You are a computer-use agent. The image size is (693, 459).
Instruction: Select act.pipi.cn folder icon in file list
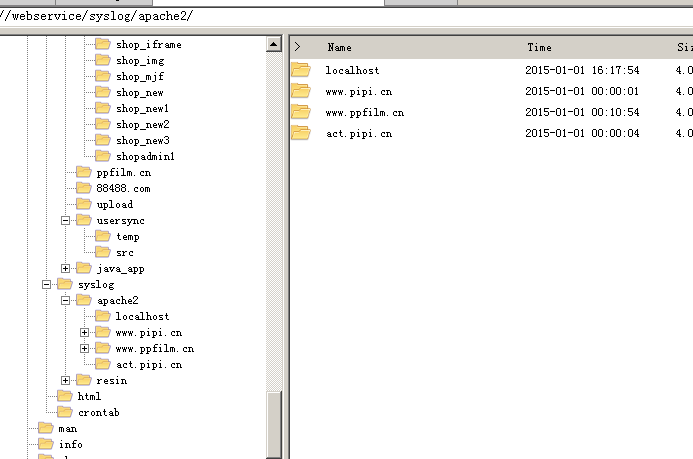click(301, 133)
